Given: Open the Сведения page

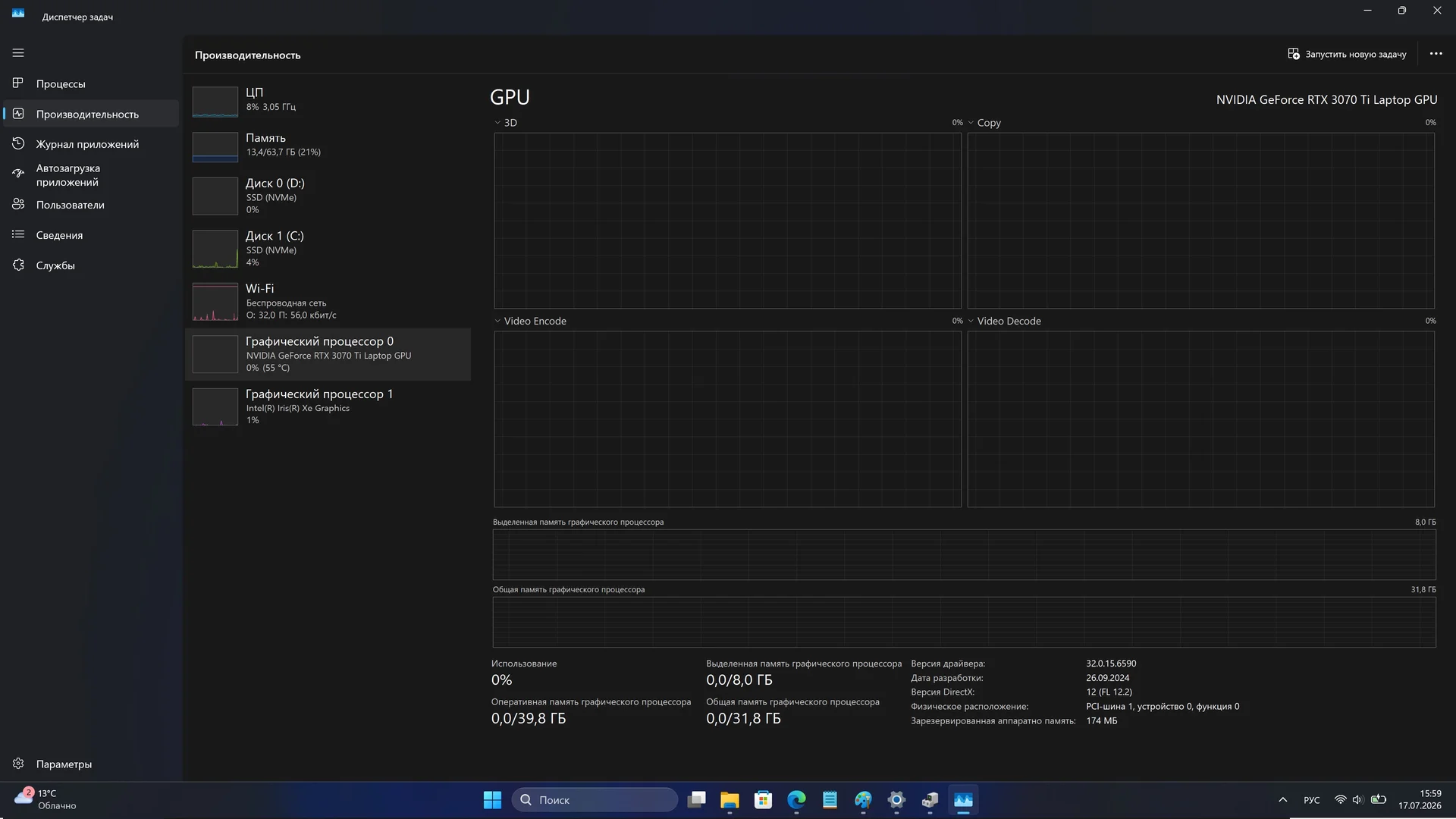Looking at the screenshot, I should pyautogui.click(x=91, y=235).
